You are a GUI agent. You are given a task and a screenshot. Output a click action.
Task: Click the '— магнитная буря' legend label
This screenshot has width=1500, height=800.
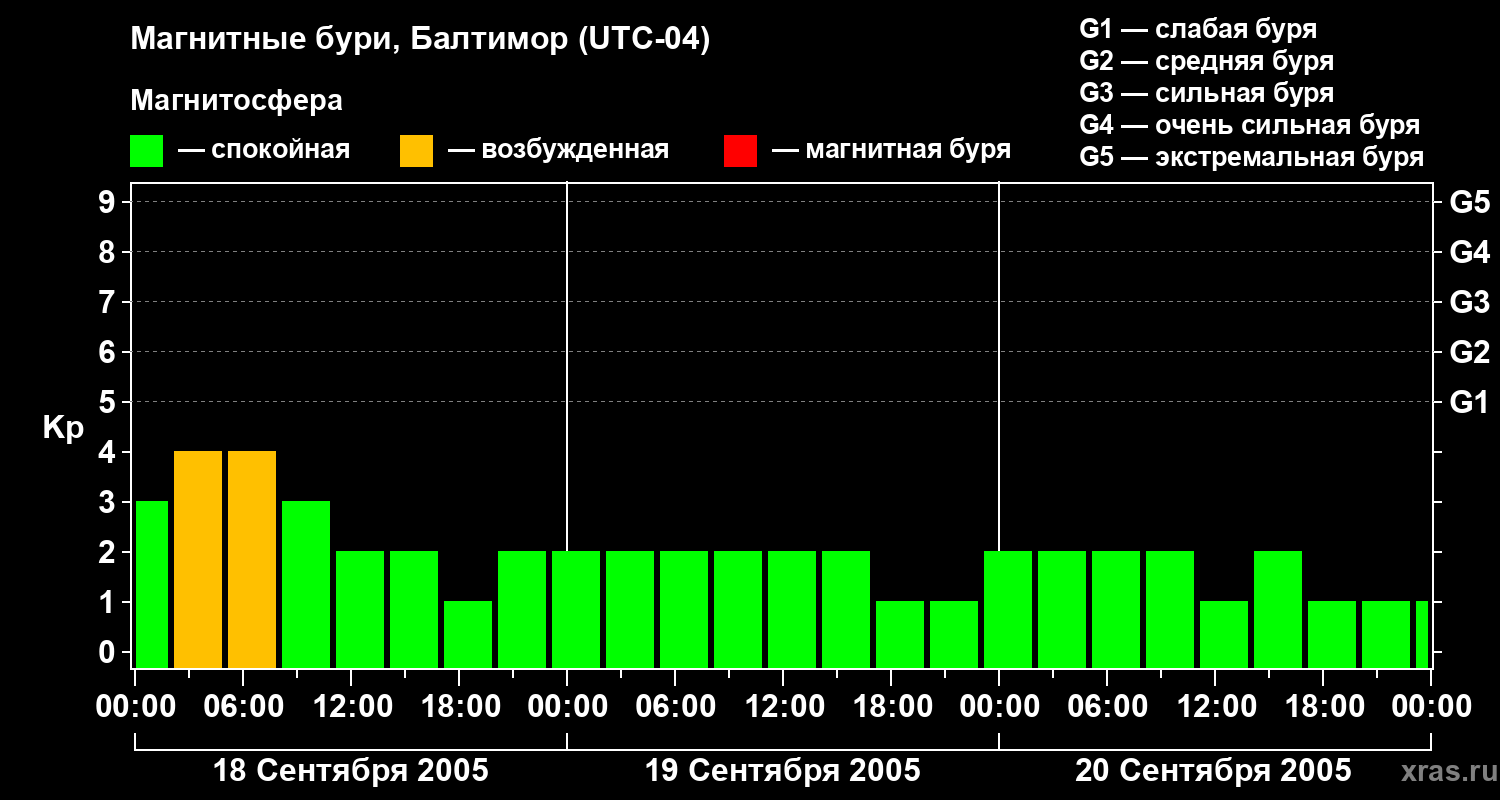pyautogui.click(x=891, y=151)
